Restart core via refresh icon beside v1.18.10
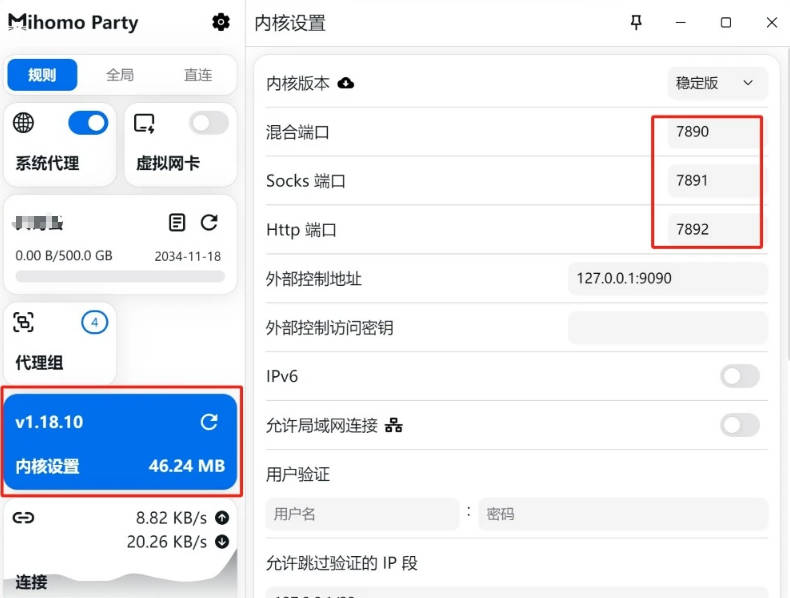 point(209,422)
